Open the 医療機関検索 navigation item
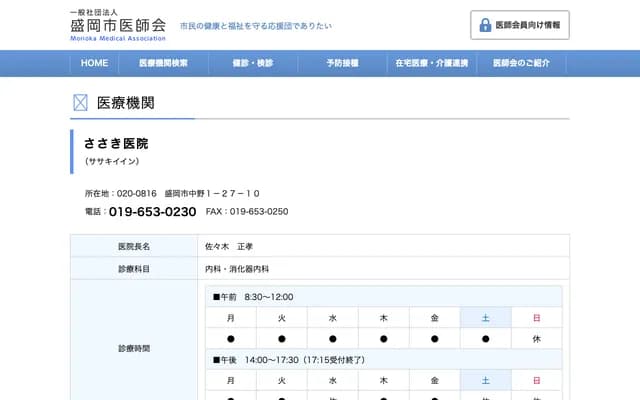The image size is (640, 400). tap(163, 63)
